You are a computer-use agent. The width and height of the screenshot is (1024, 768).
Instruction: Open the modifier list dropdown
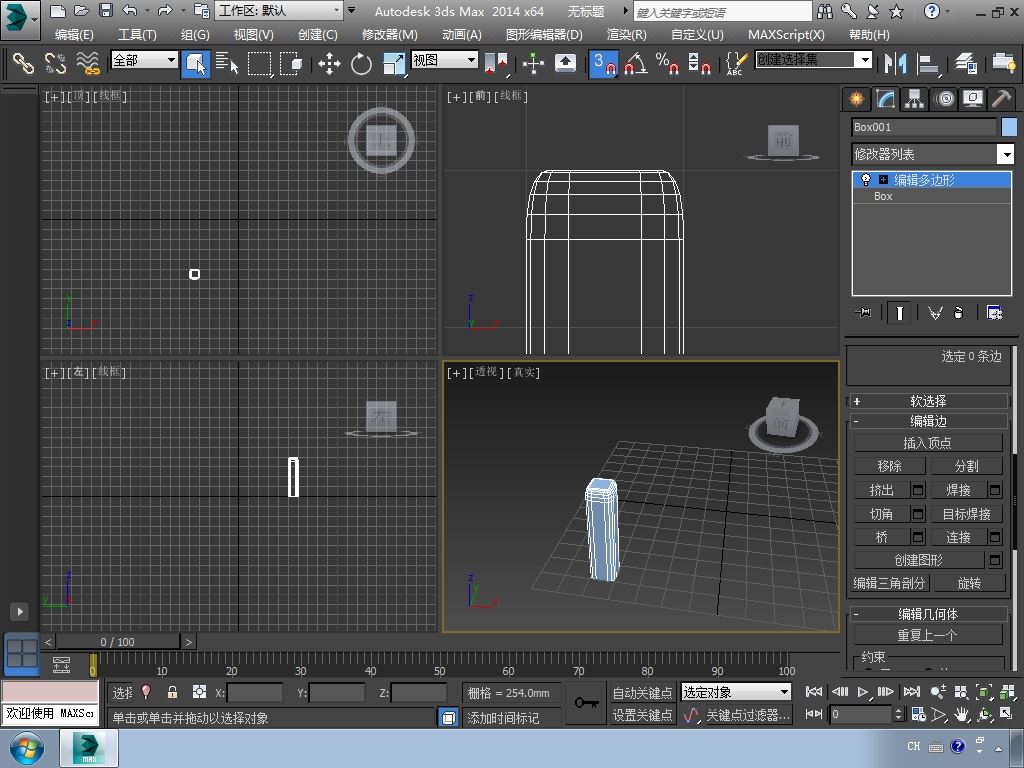pyautogui.click(x=1006, y=154)
